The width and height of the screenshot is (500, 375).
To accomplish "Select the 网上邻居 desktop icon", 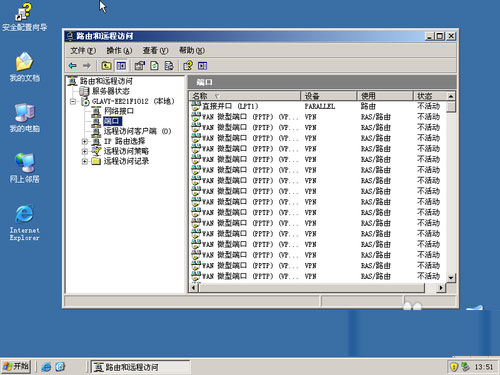I will [x=24, y=168].
